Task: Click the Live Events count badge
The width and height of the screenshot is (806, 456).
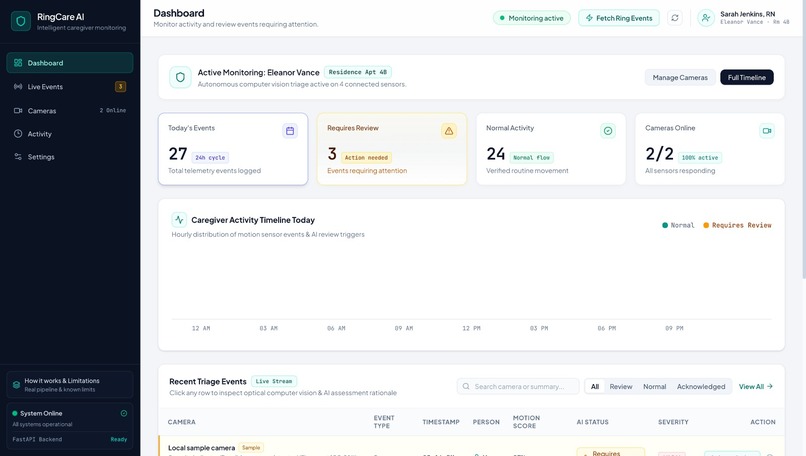Action: coord(120,87)
